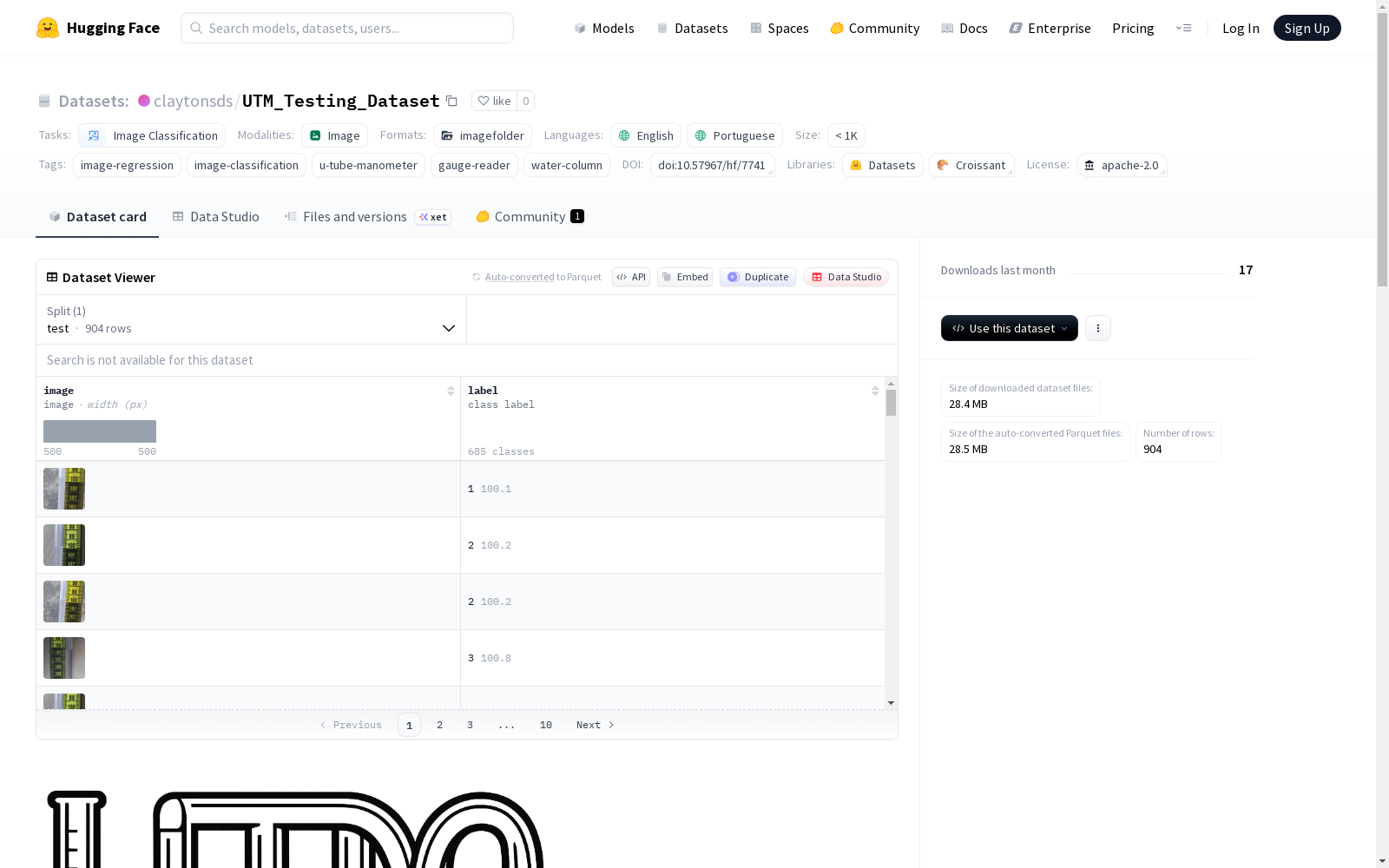Click the gauge-reader tag
This screenshot has width=1389, height=868.
[x=474, y=165]
